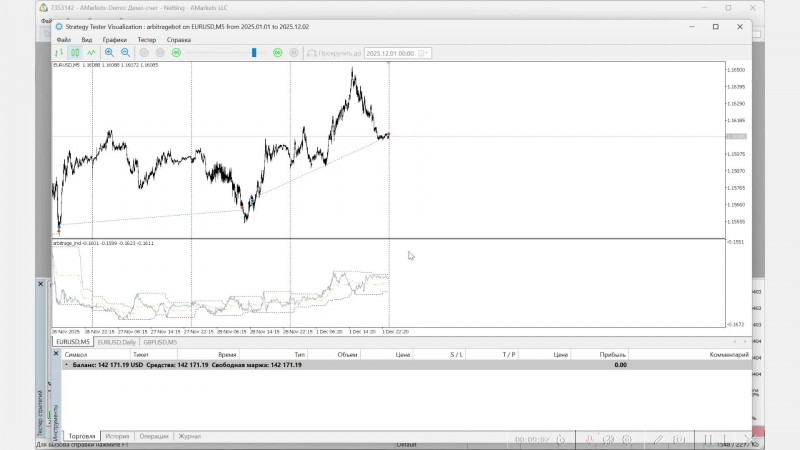
Task: Click the timer icon beside recording time
Action: tap(560, 439)
